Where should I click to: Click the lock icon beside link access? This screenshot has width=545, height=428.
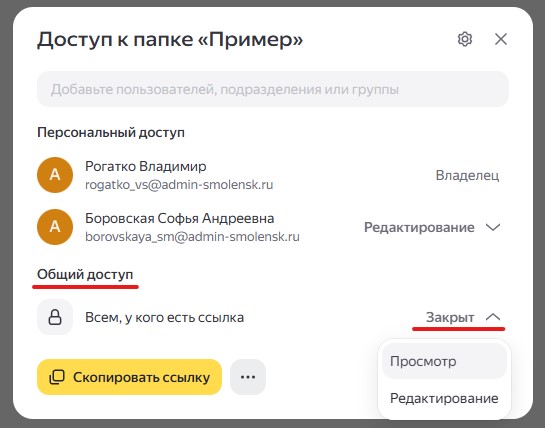pyautogui.click(x=55, y=317)
